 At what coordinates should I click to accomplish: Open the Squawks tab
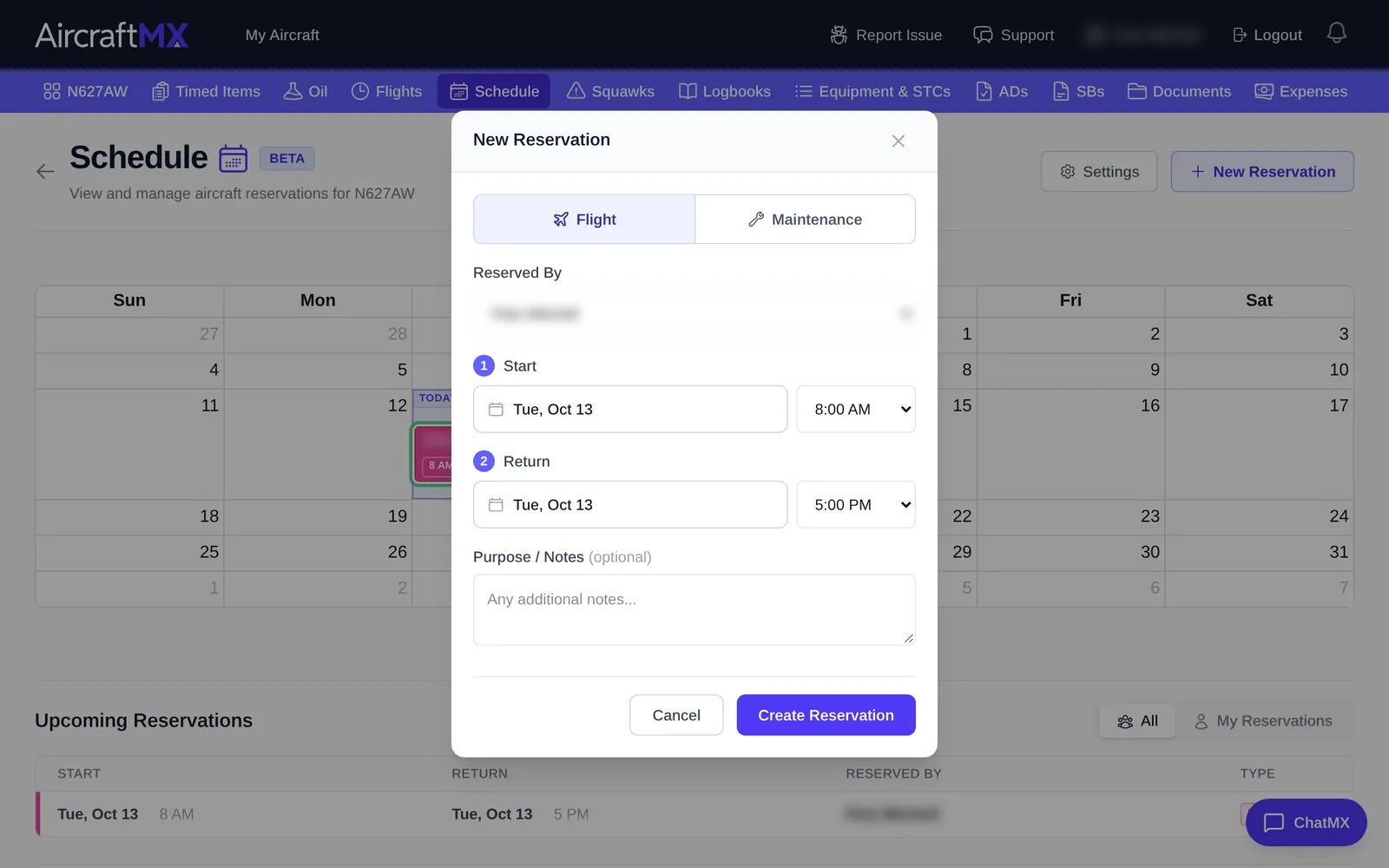pos(610,91)
